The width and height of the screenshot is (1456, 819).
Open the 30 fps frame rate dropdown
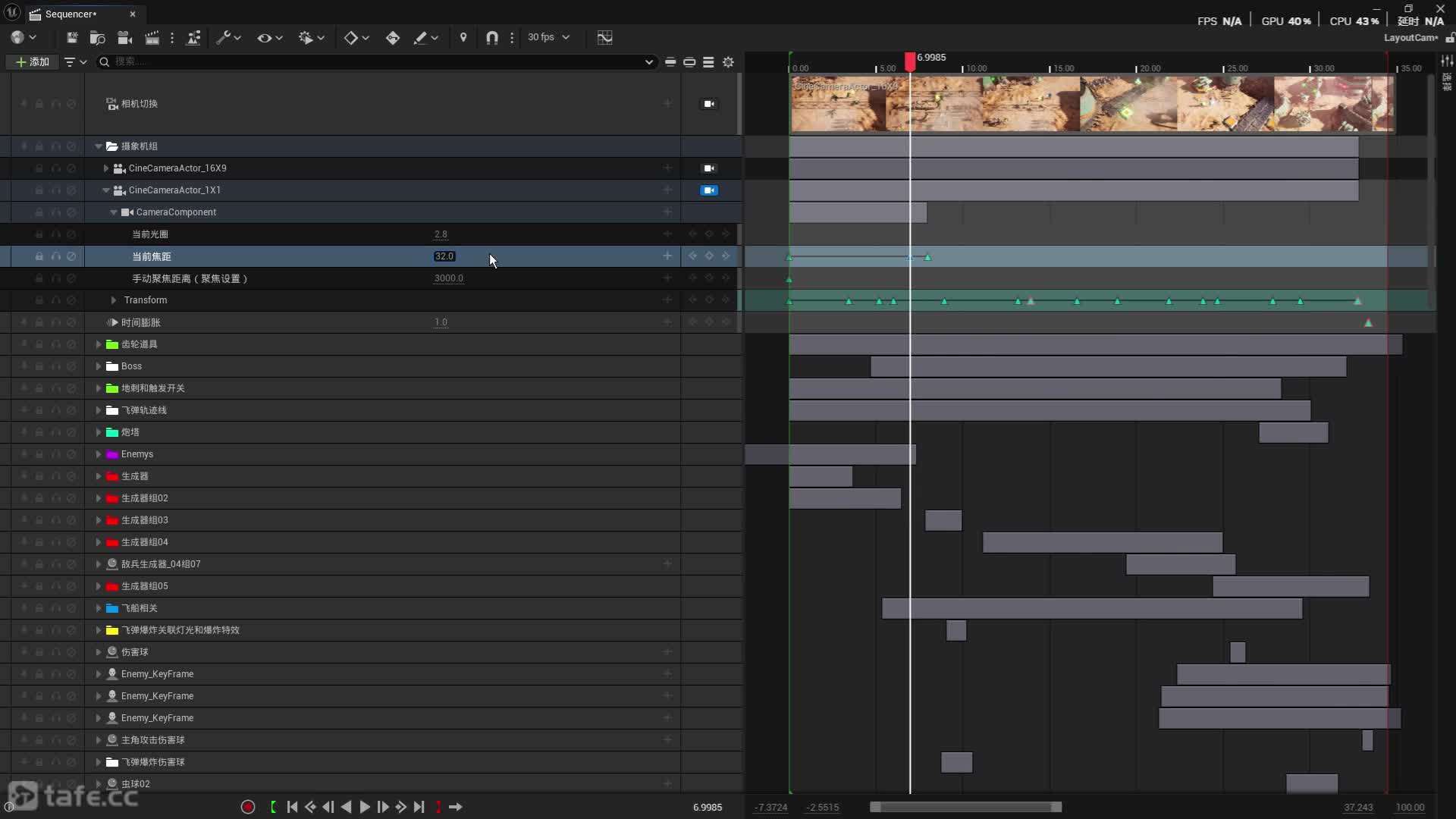(x=548, y=37)
